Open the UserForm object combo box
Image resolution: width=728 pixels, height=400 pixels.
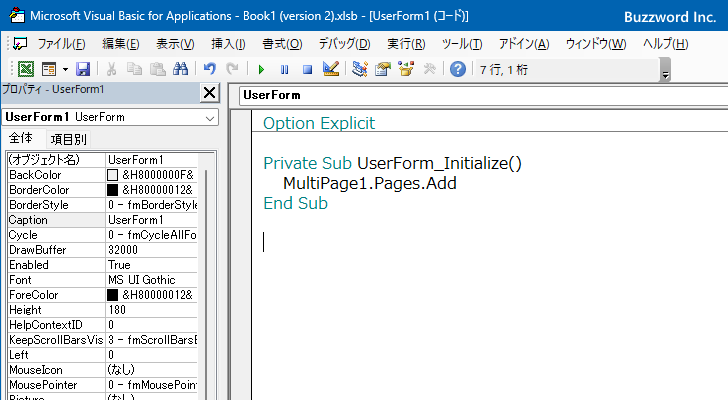click(x=483, y=95)
